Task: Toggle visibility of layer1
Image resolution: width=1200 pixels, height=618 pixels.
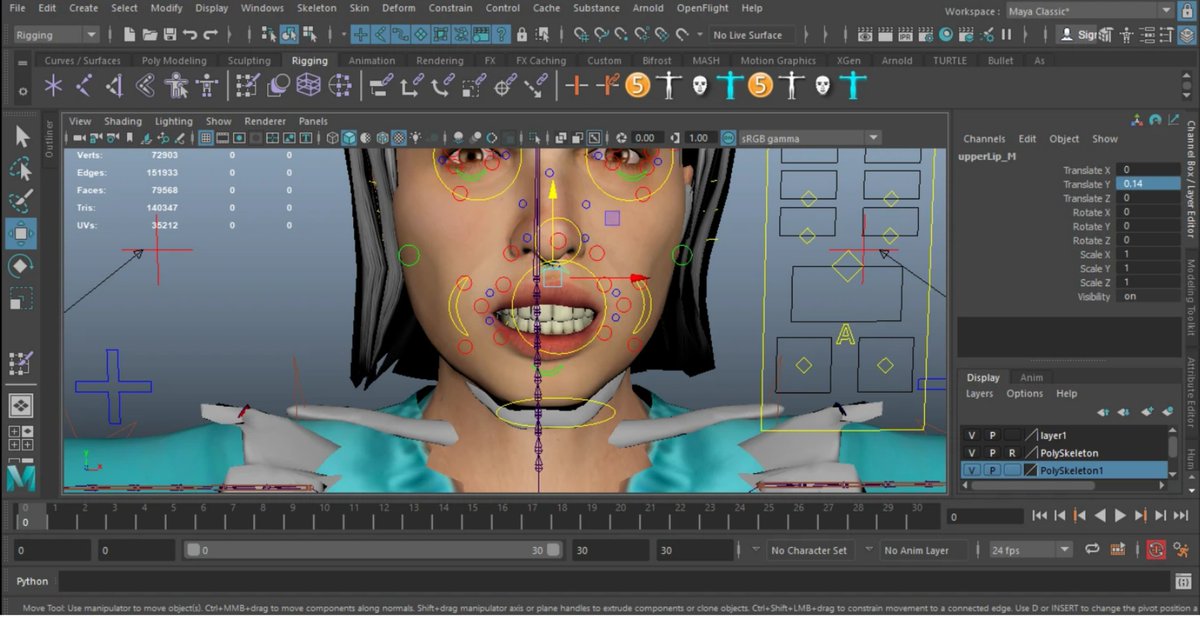Action: point(971,434)
